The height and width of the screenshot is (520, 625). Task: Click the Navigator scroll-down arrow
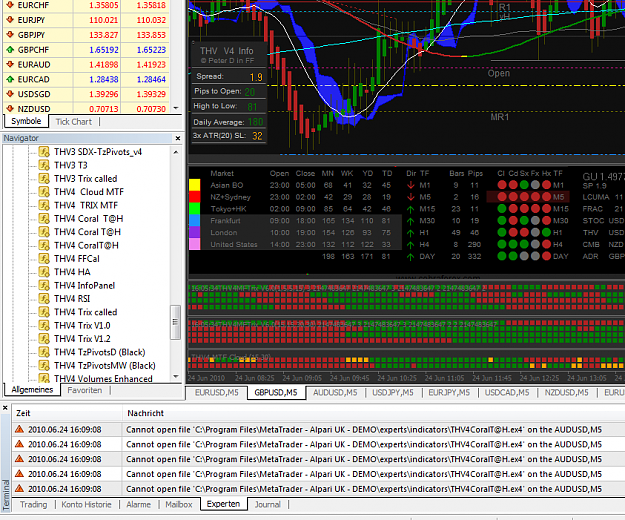[x=176, y=377]
